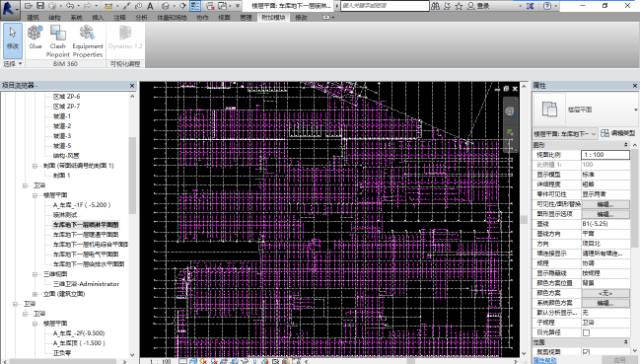
Task: Open the floor plan view selector dropdown
Action: click(x=565, y=133)
